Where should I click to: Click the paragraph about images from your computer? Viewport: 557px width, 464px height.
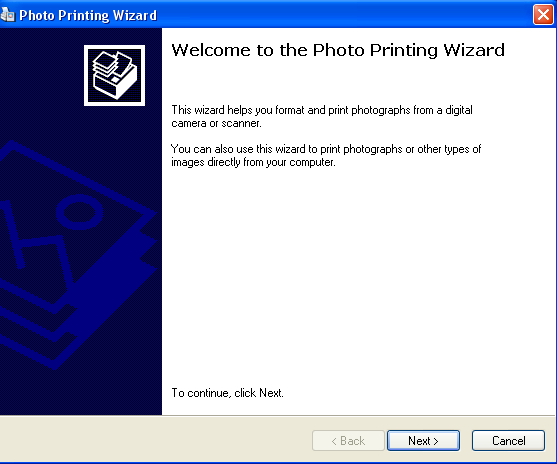pos(326,155)
